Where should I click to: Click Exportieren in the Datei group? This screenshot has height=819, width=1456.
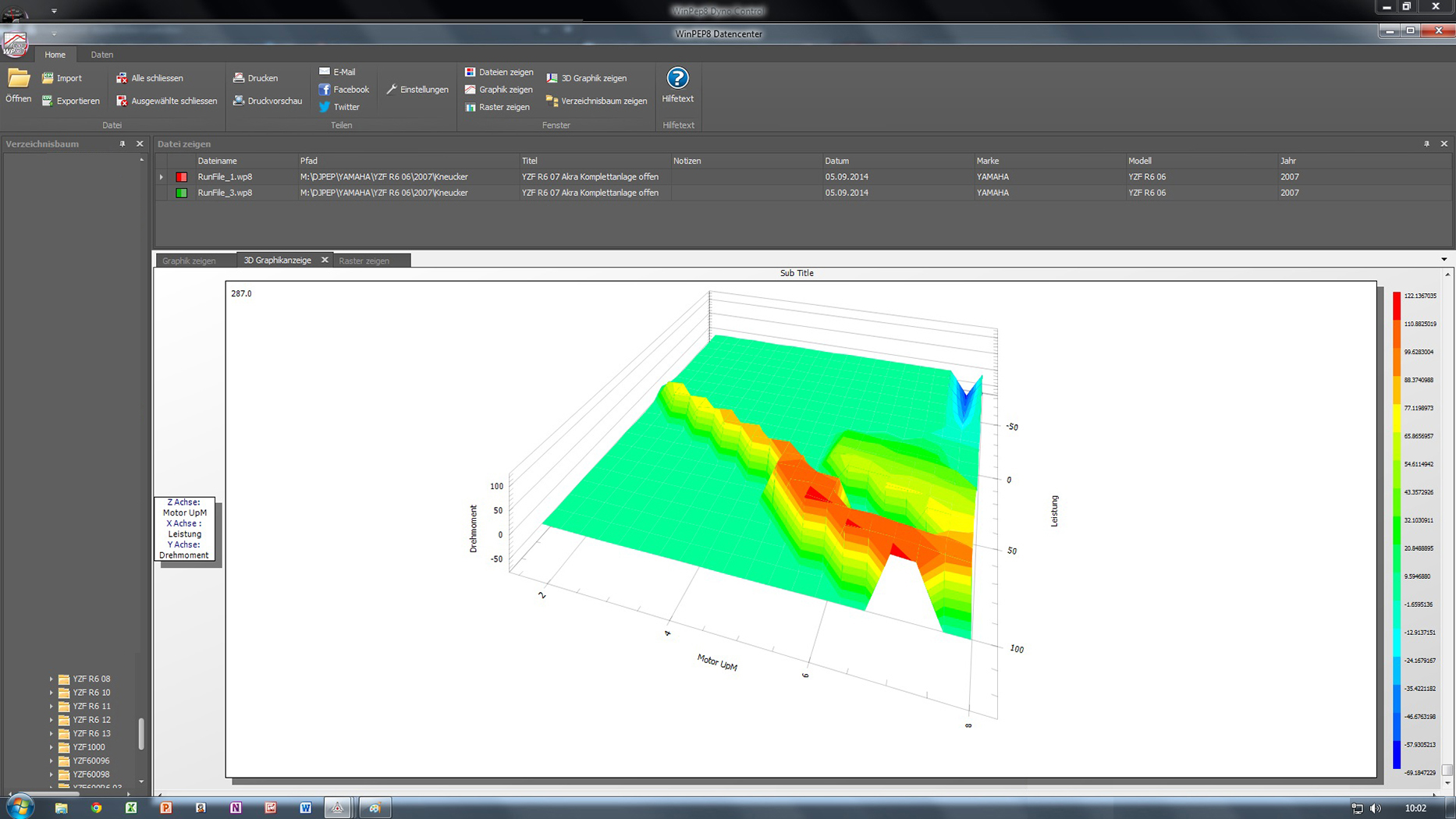tap(70, 101)
